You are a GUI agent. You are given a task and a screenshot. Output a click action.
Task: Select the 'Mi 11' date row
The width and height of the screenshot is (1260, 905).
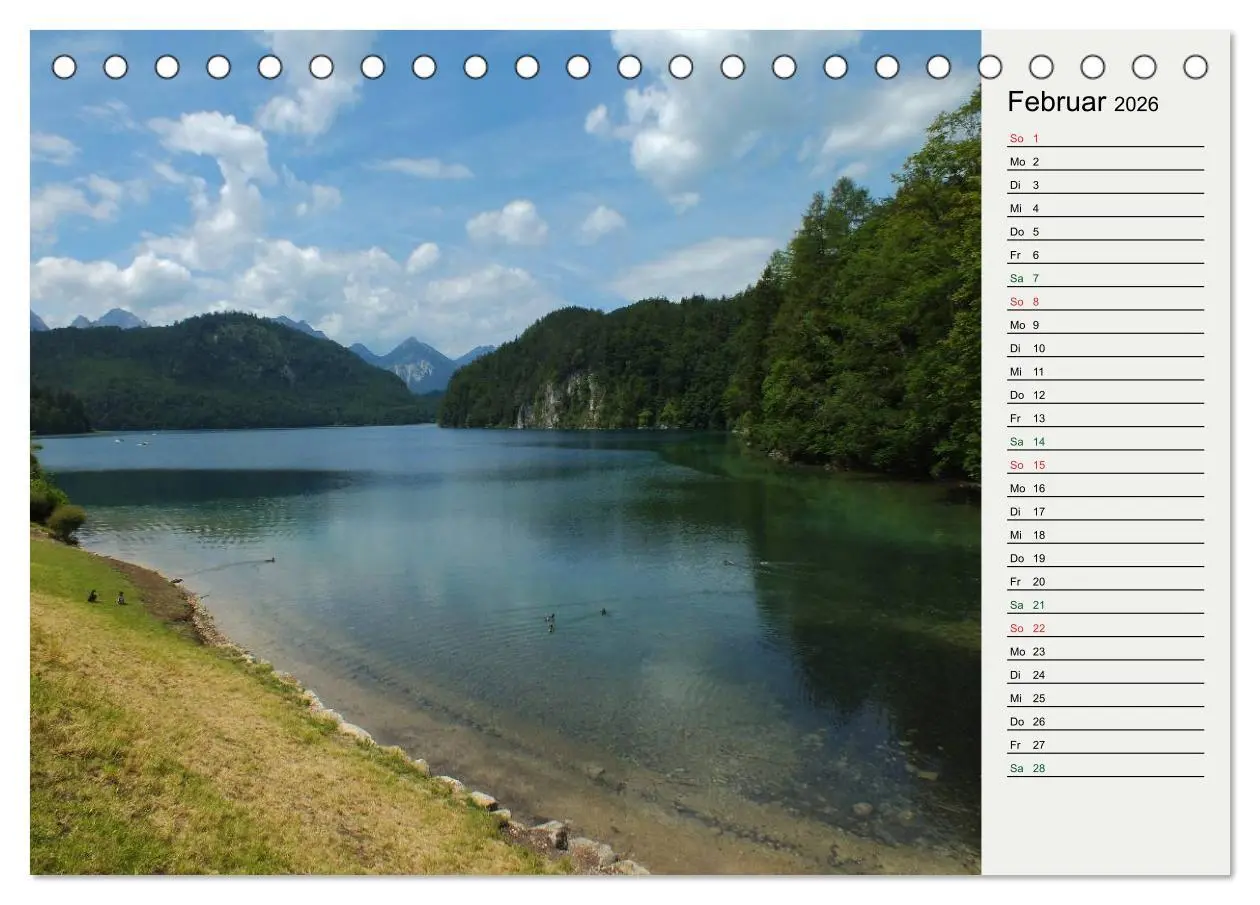coord(1105,371)
